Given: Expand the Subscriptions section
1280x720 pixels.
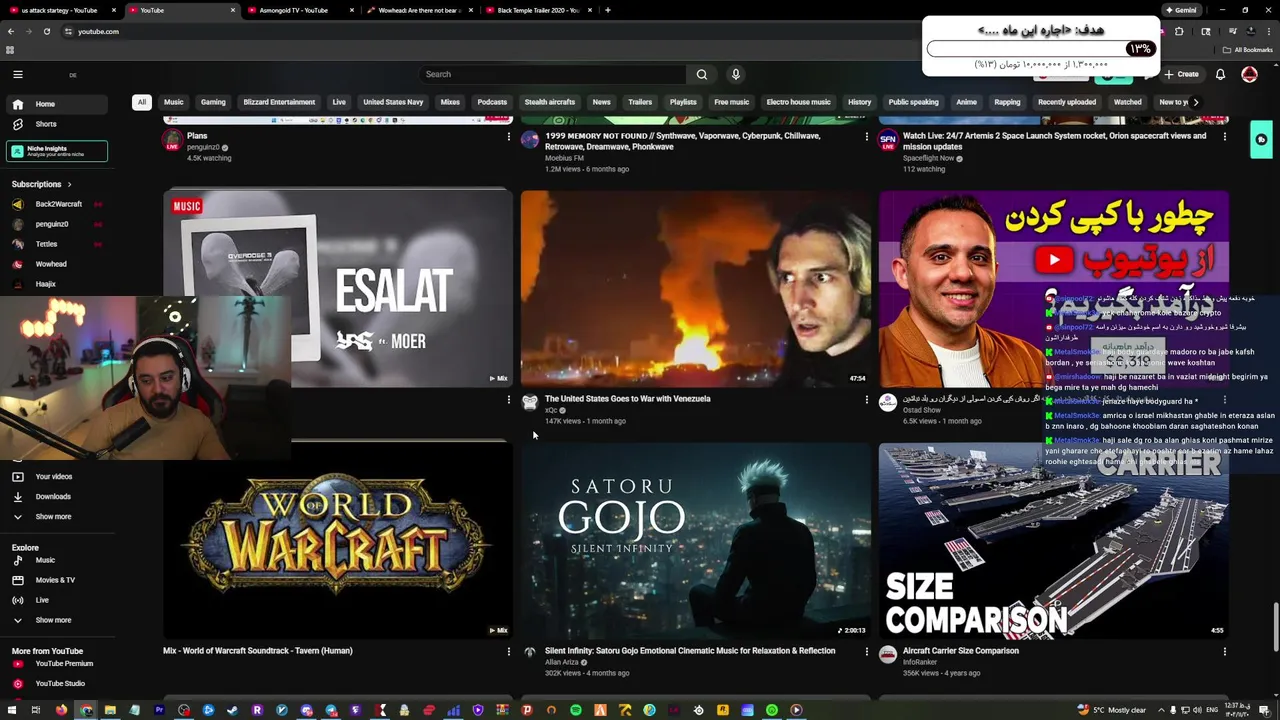Looking at the screenshot, I should point(42,184).
